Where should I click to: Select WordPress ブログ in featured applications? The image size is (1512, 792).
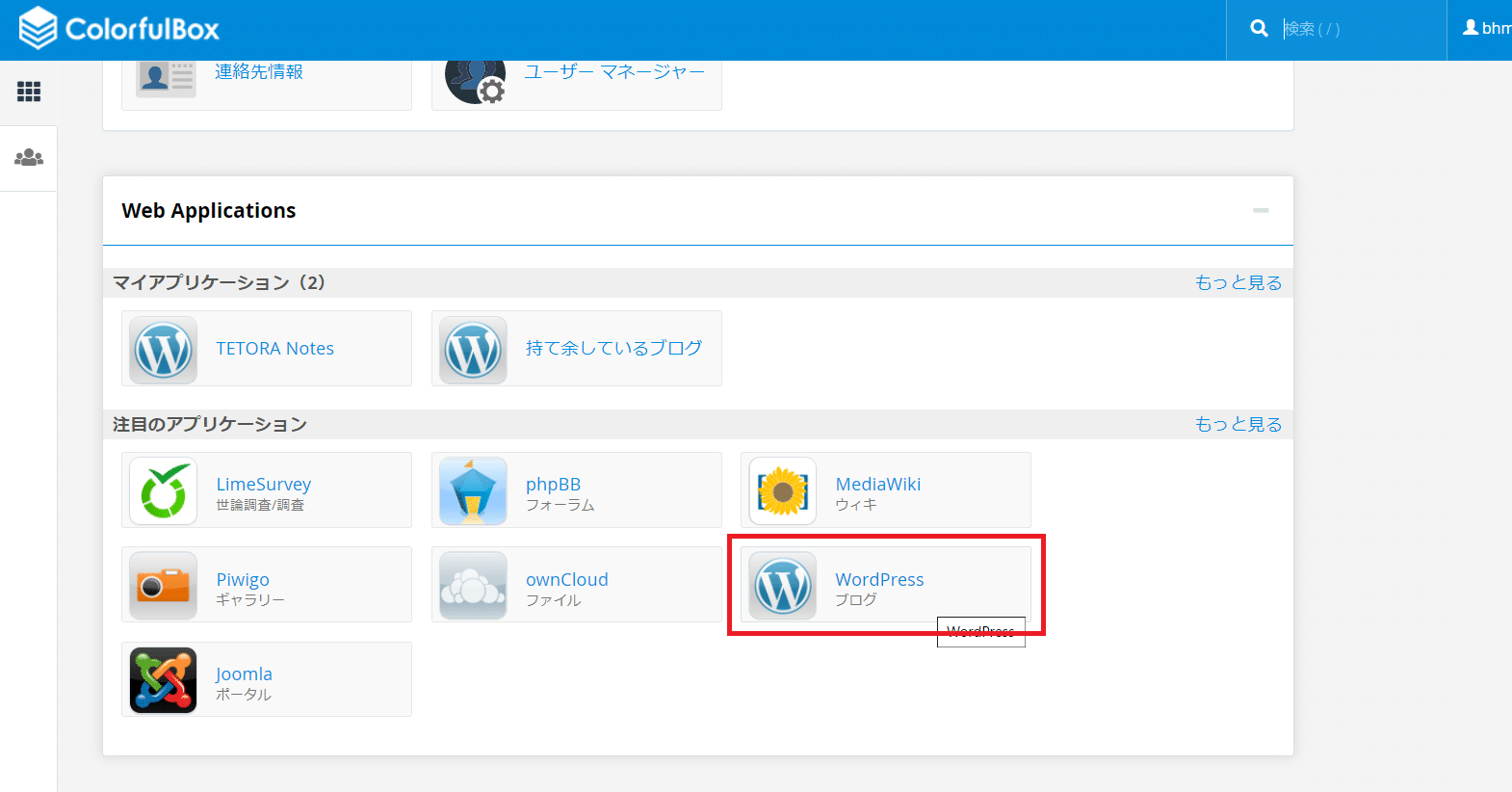click(x=878, y=580)
